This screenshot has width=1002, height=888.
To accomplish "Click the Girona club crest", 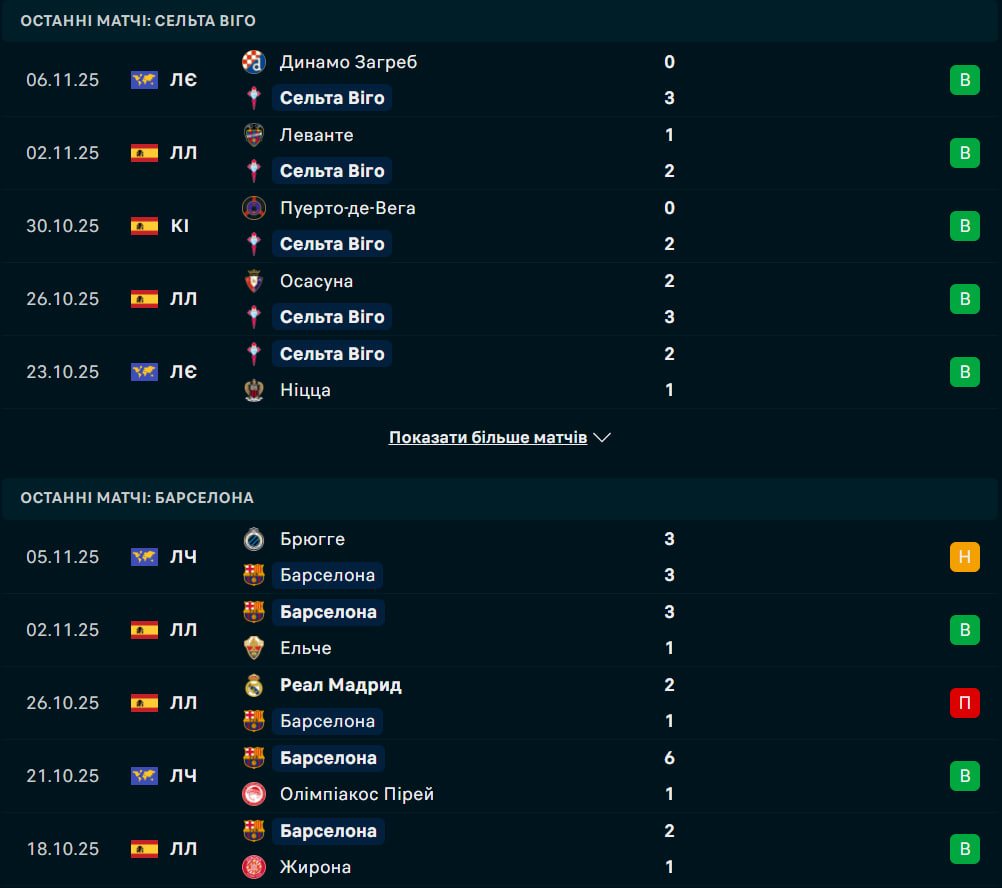I will (x=254, y=867).
